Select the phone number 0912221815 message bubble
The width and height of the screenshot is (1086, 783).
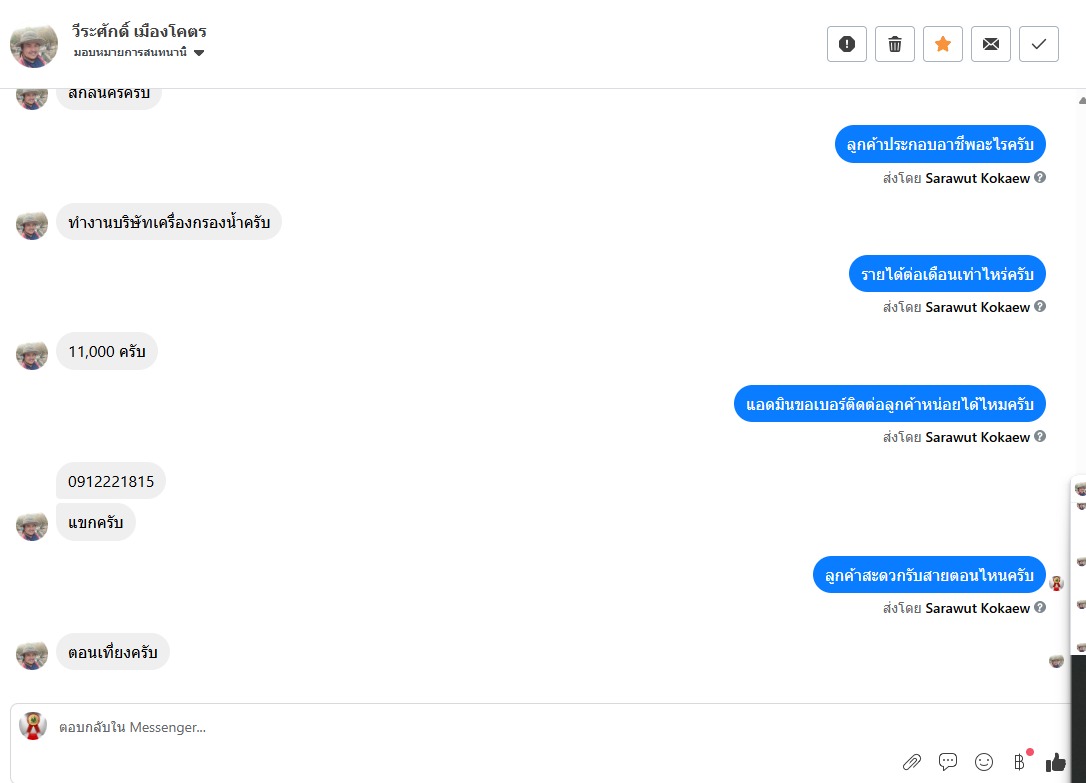(x=111, y=481)
